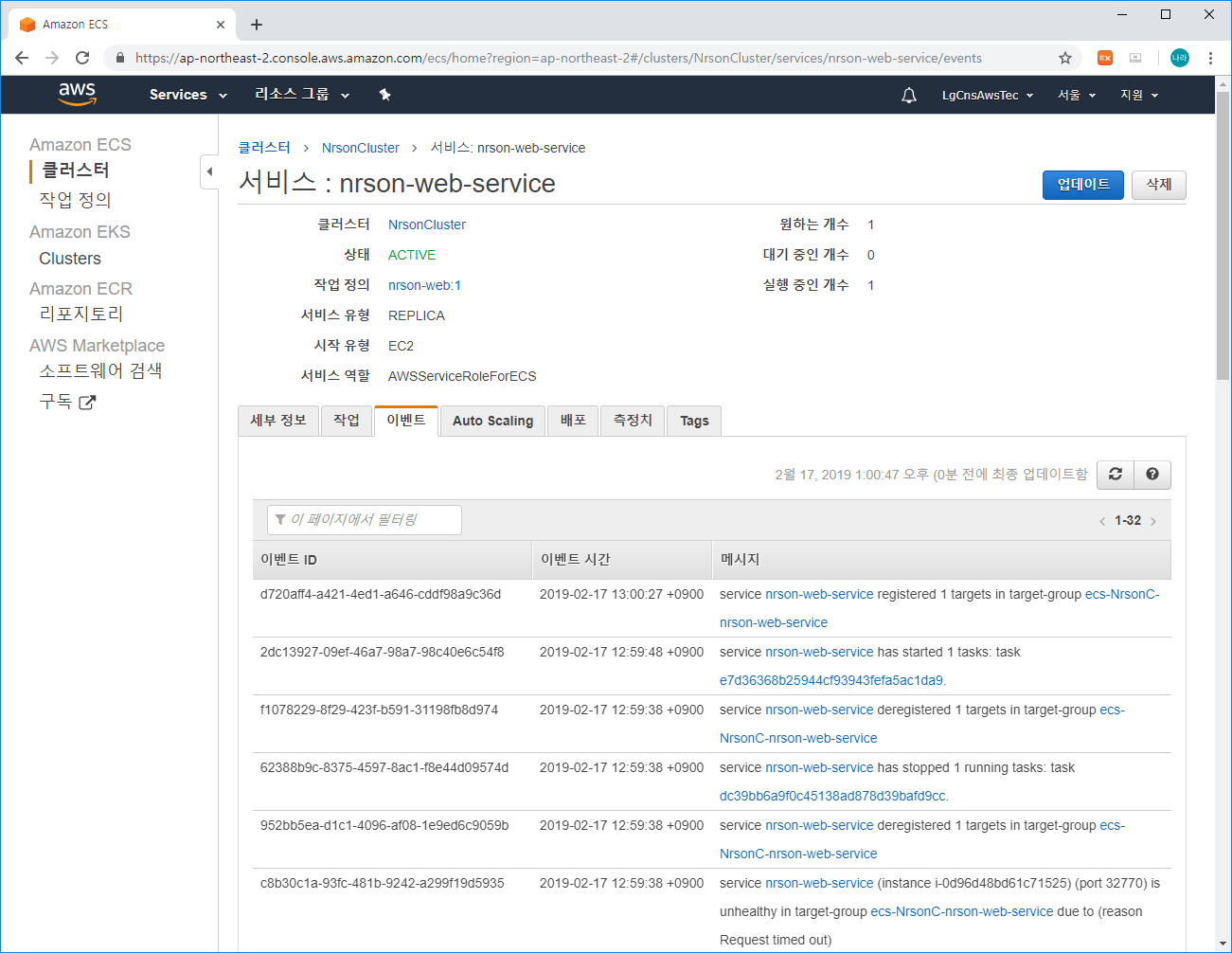This screenshot has height=953, width=1232.
Task: Close the Amazon ECS browser tab
Action: (221, 25)
